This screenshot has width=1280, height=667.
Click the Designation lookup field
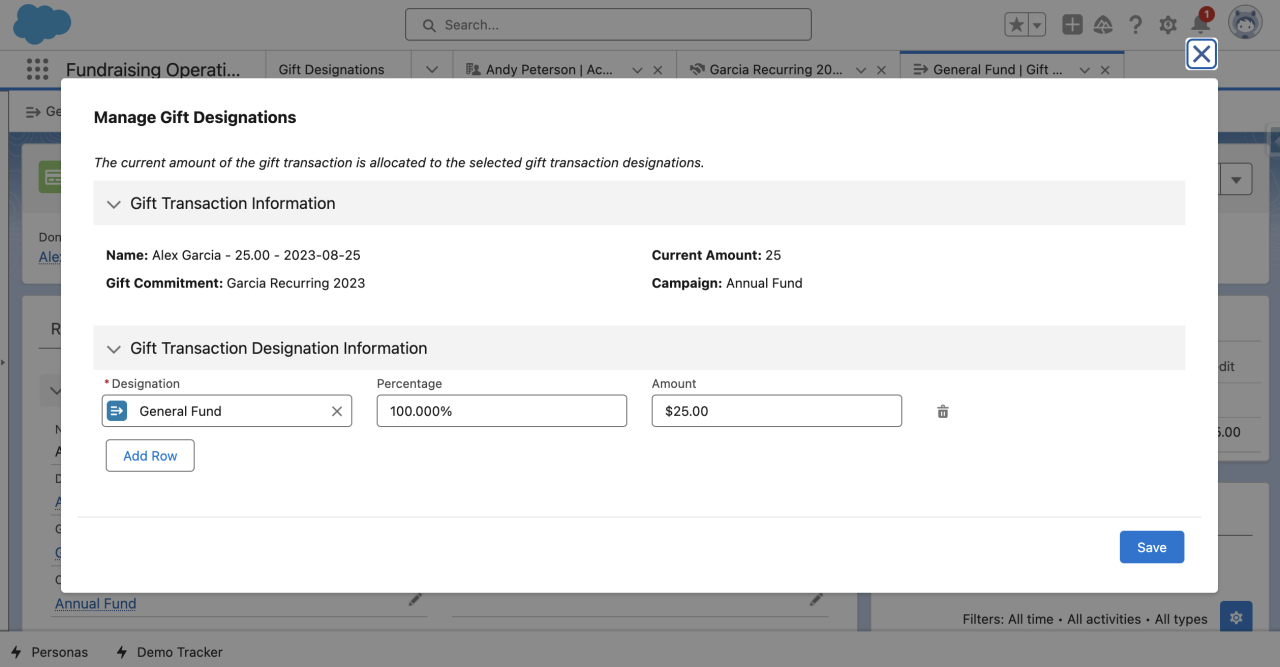pyautogui.click(x=227, y=411)
